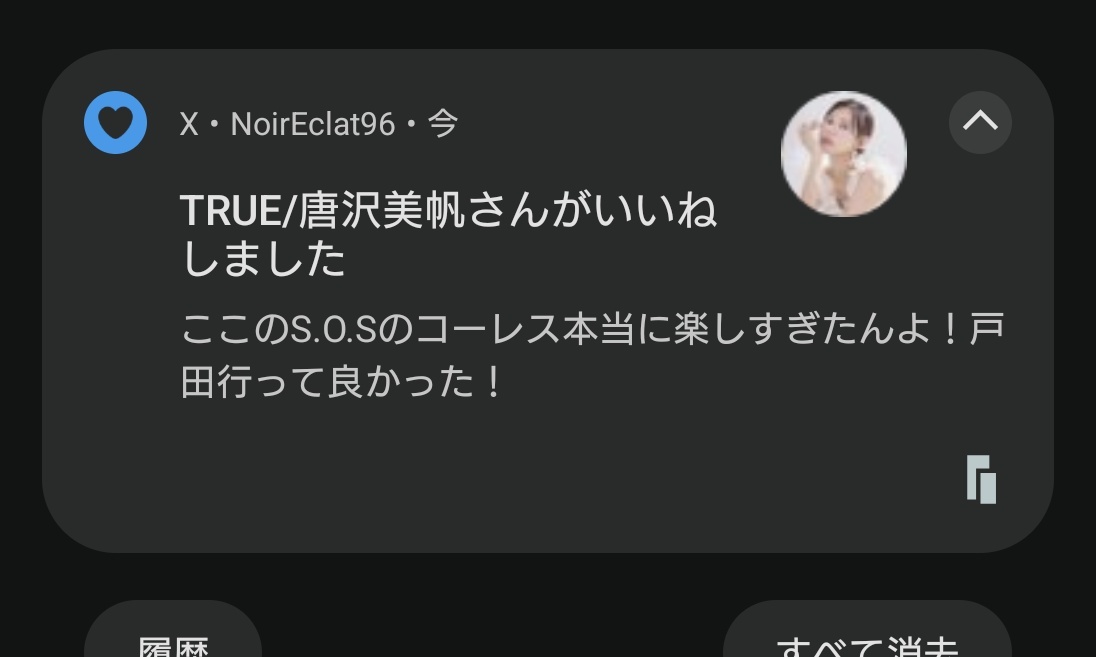Image resolution: width=1096 pixels, height=657 pixels.
Task: Tap the dark background above the notification card
Action: click(x=548, y=22)
